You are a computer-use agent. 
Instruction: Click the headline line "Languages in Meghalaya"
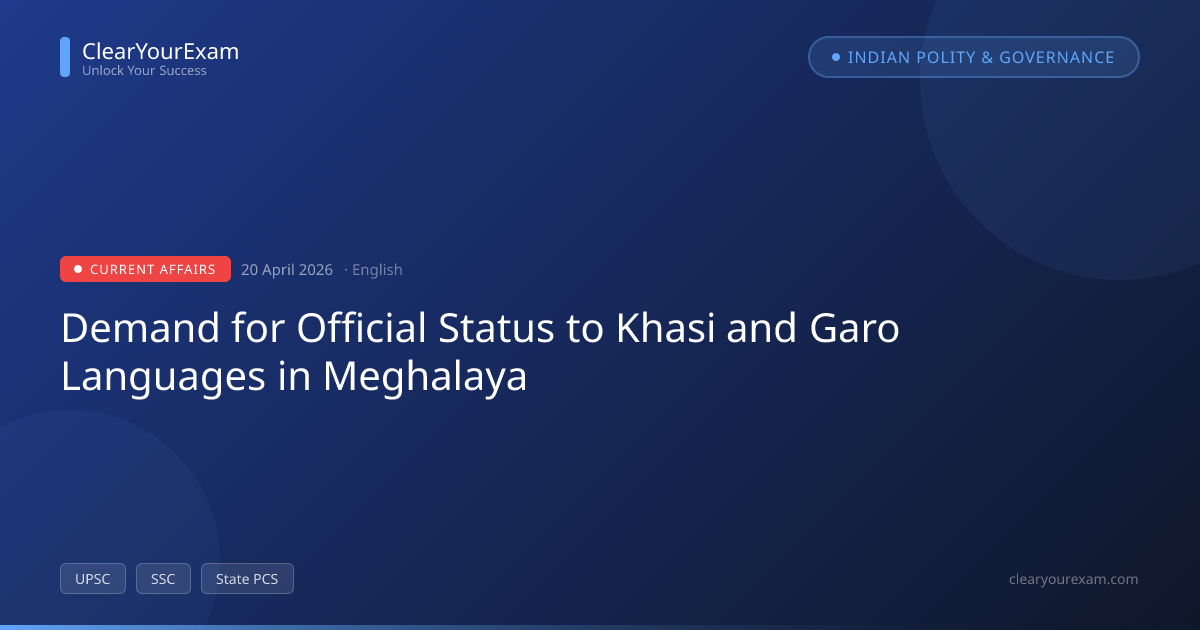[294, 378]
